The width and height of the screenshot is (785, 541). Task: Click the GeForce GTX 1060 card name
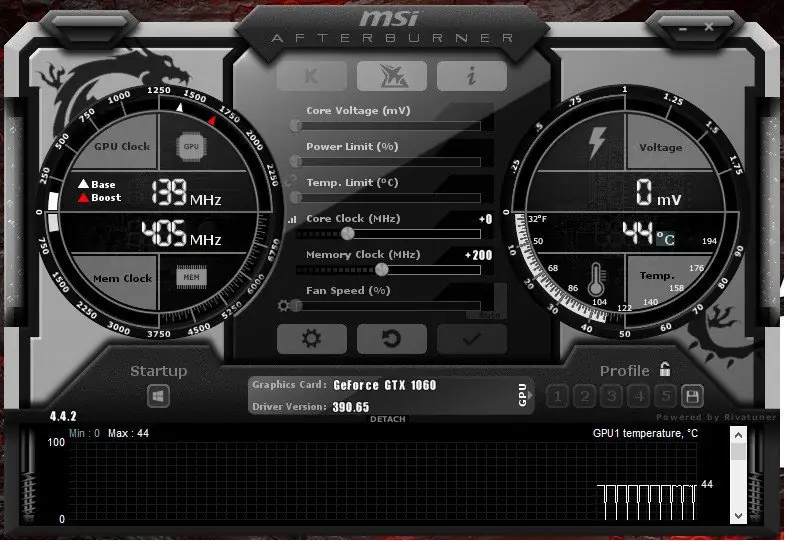(384, 385)
